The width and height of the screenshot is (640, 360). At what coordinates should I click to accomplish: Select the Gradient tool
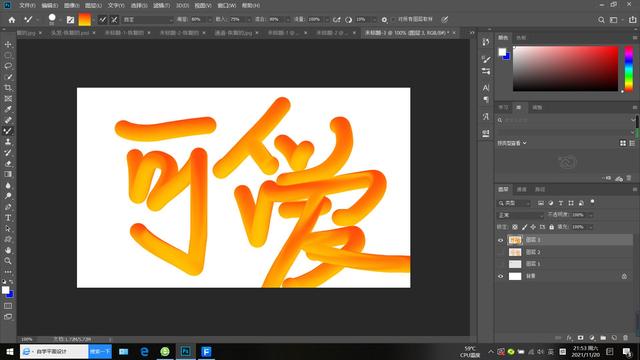8,174
